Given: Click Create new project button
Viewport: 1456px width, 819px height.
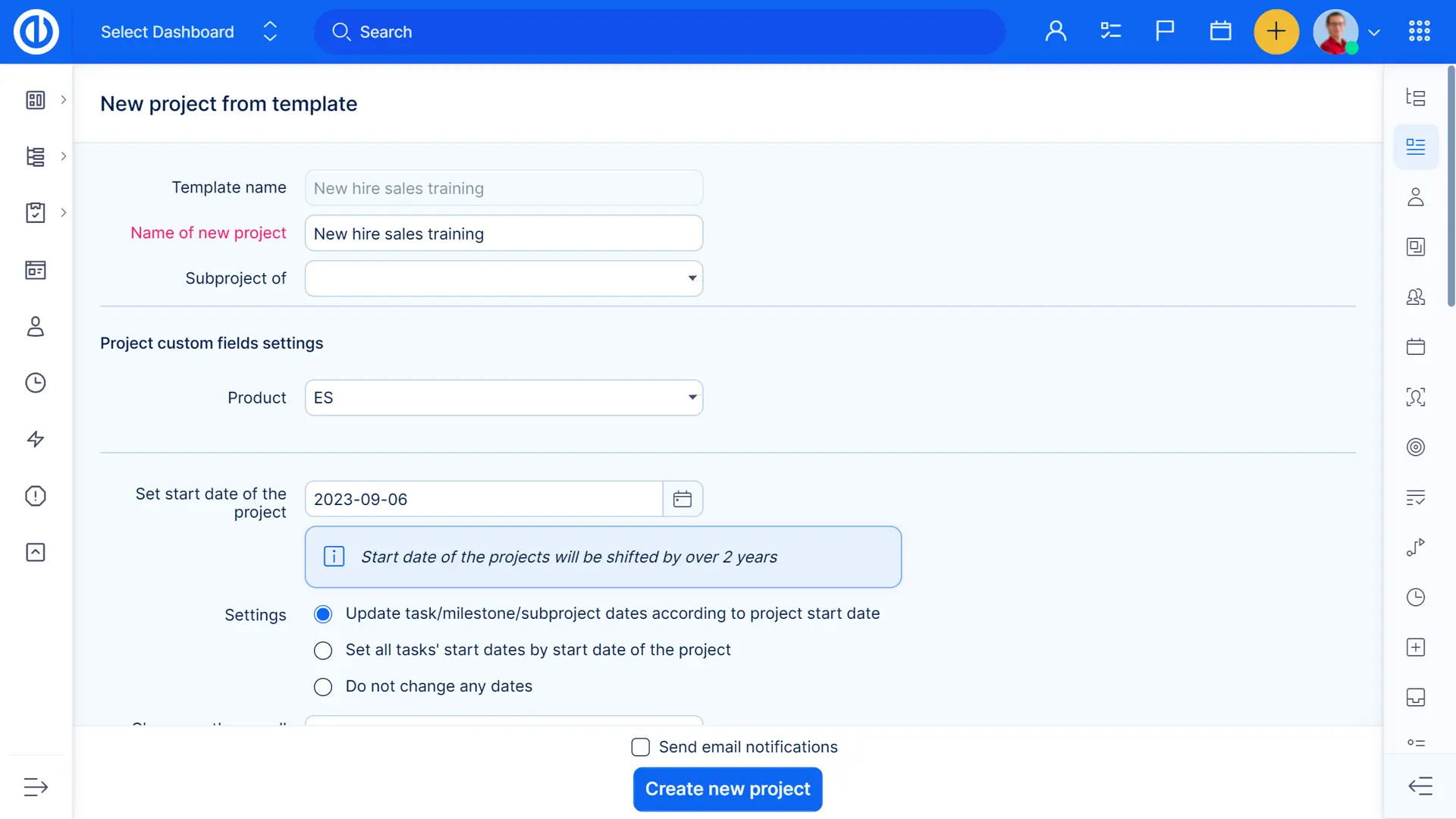Looking at the screenshot, I should 727,789.
